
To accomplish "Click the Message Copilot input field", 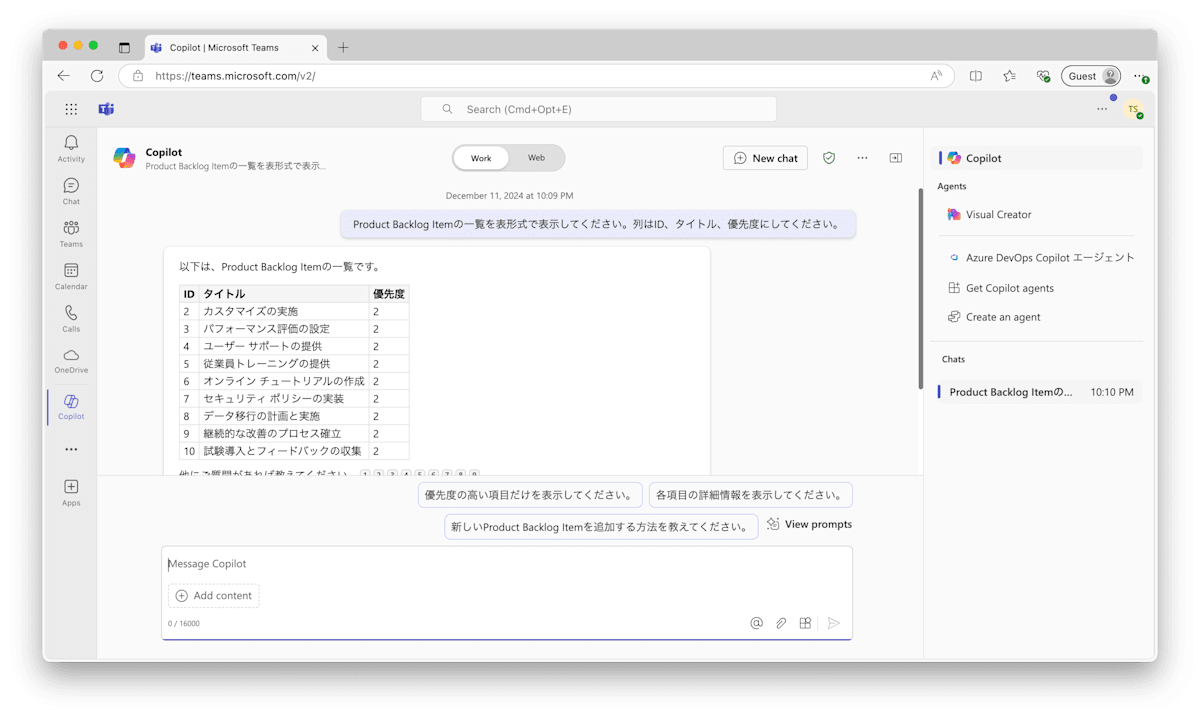I will [506, 564].
